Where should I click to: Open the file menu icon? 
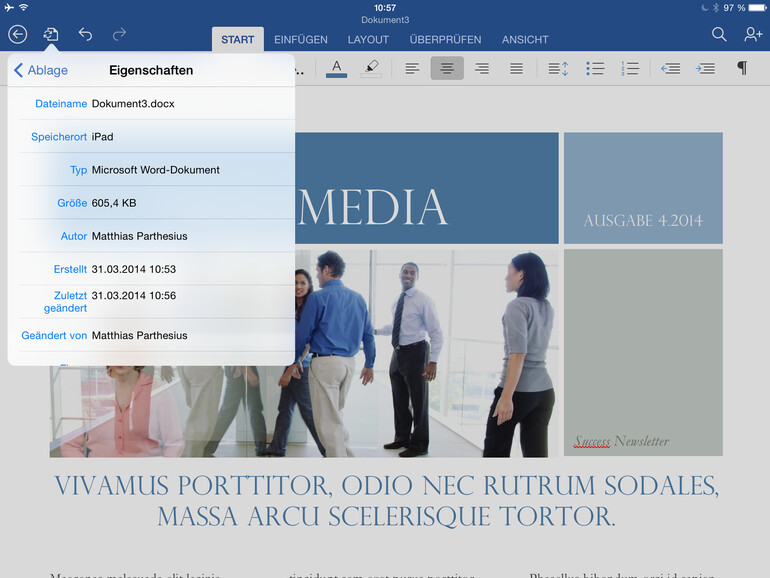[51, 35]
